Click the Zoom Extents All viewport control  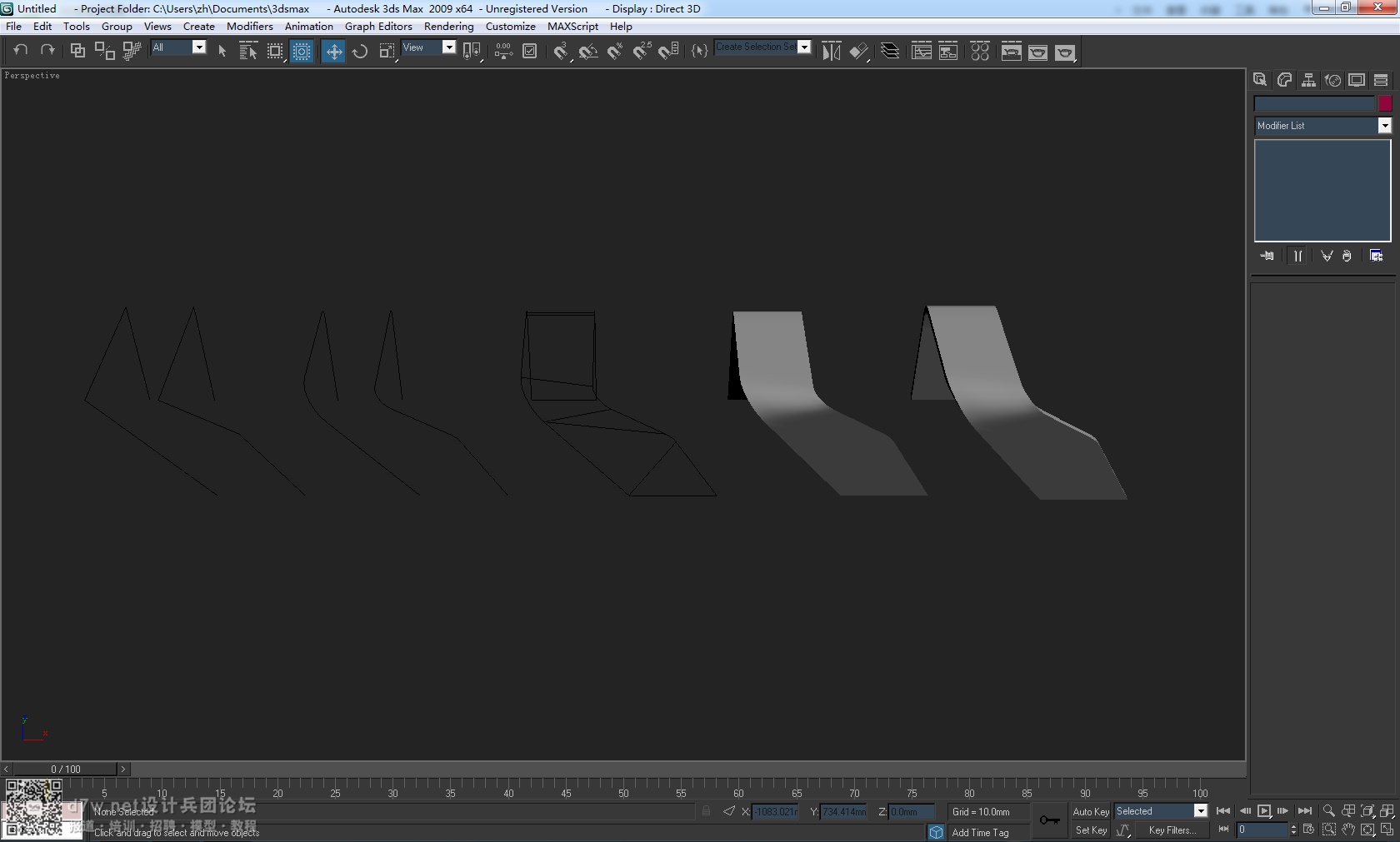click(1387, 810)
